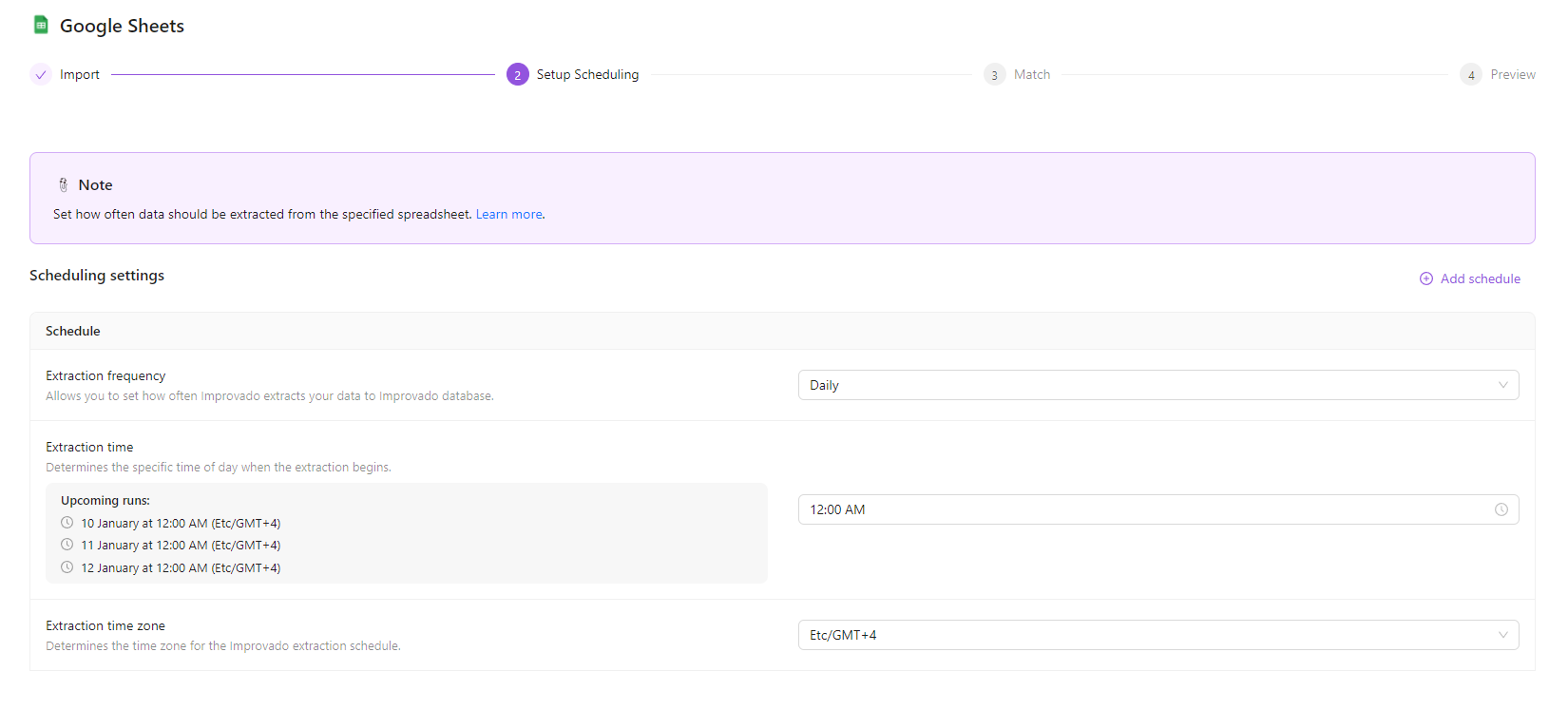Open the Learn more link

coord(508,214)
